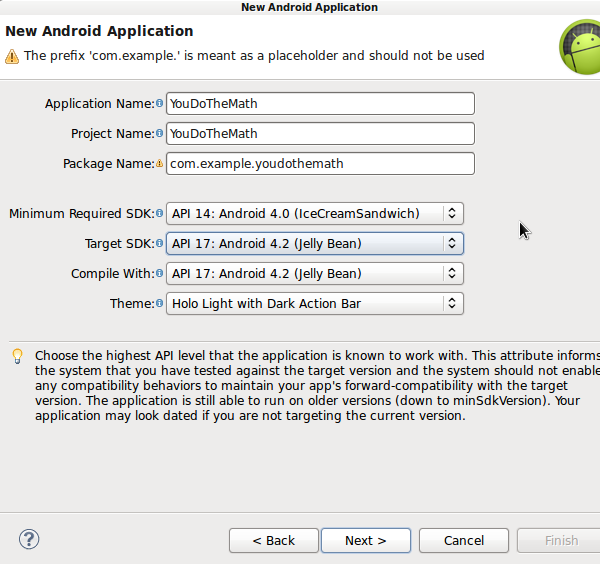This screenshot has height=564, width=600.
Task: Click the 'Minimum Required SDK:' label
Action: (x=82, y=214)
